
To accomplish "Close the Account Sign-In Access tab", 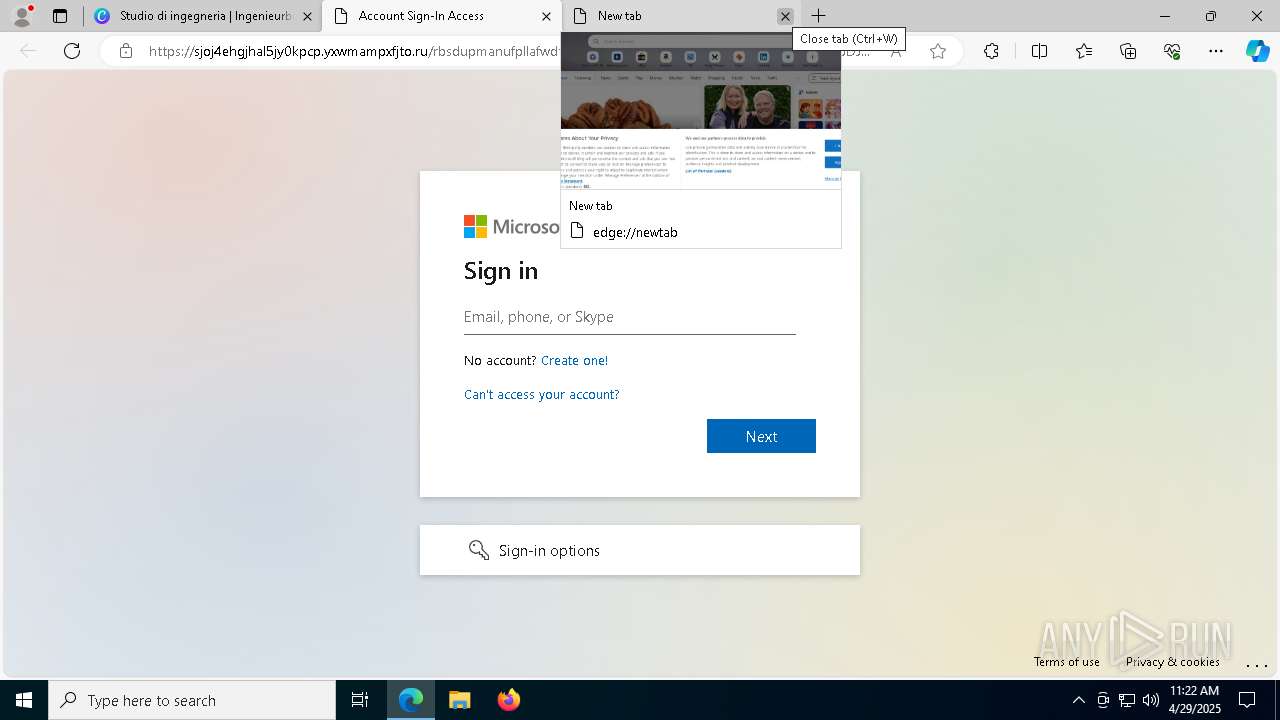I will [x=546, y=16].
